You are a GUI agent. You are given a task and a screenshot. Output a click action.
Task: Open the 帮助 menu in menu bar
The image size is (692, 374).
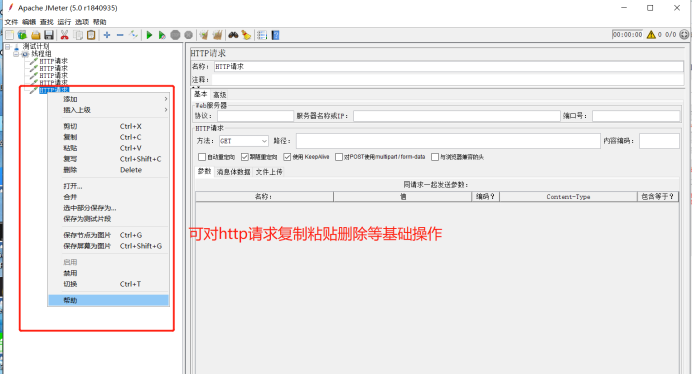pyautogui.click(x=99, y=22)
